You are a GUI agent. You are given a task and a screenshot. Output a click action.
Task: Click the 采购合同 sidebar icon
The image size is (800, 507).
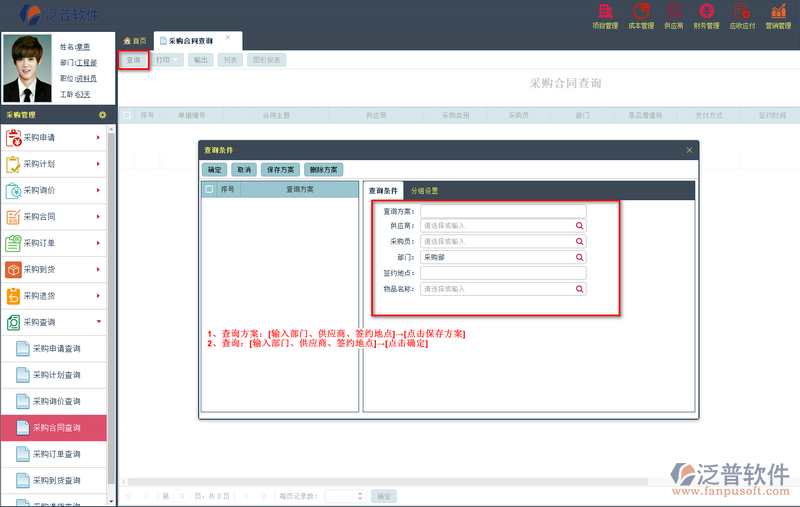coord(13,217)
